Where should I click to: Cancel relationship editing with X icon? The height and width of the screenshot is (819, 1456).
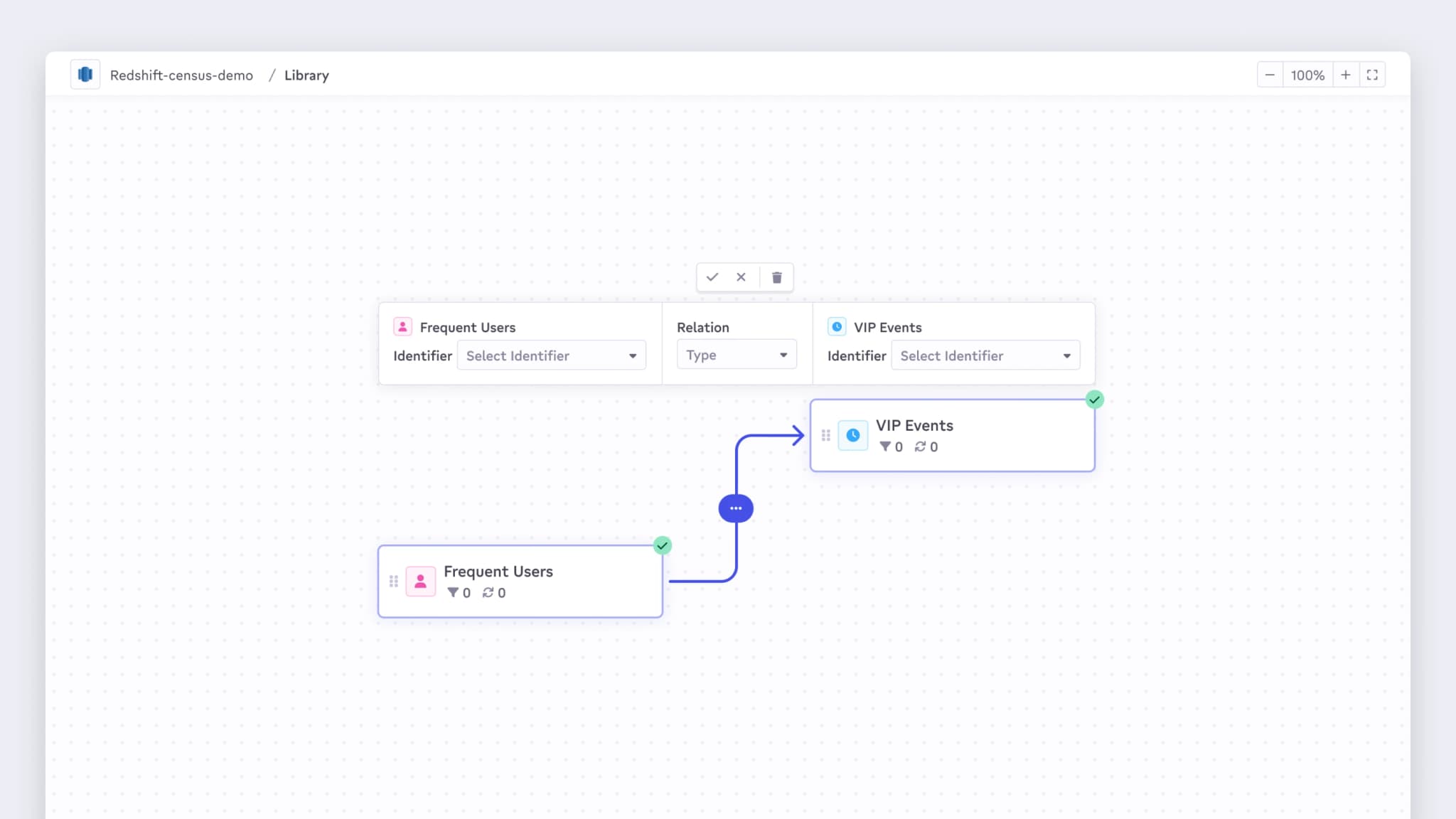coord(741,277)
